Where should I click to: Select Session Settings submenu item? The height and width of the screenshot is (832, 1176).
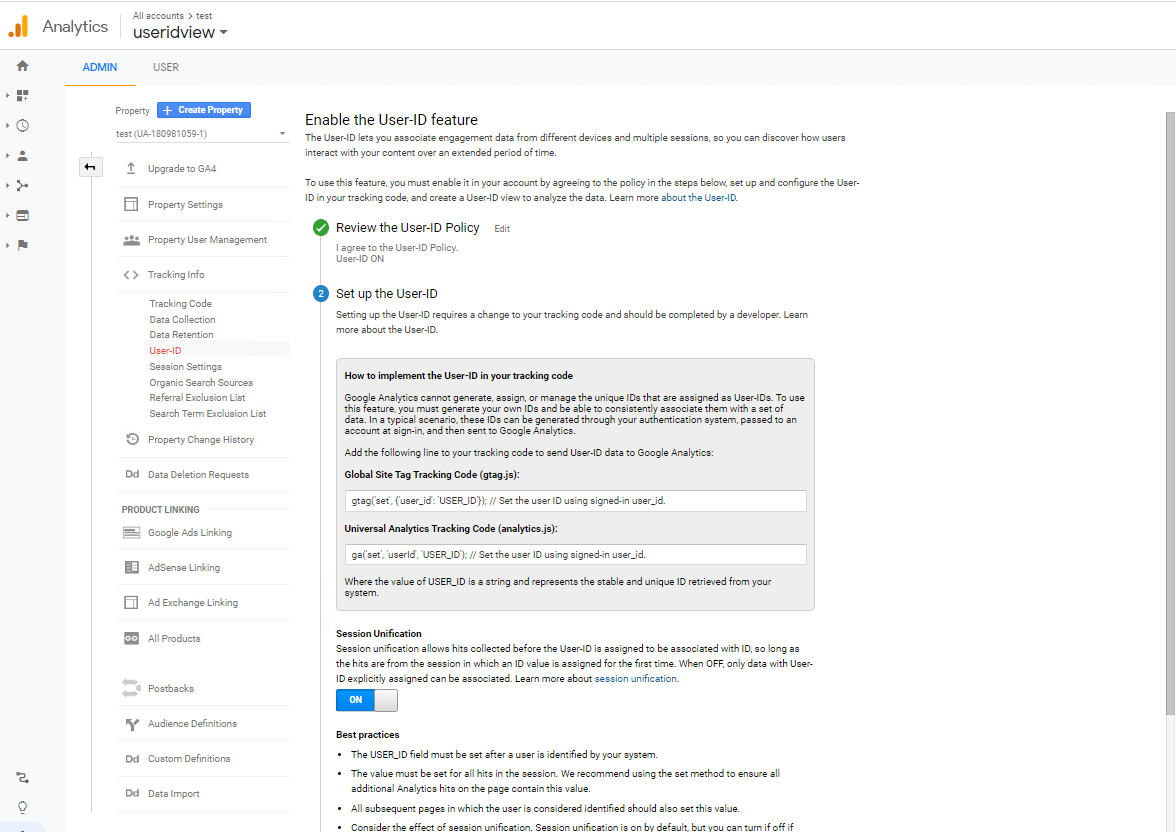[185, 366]
